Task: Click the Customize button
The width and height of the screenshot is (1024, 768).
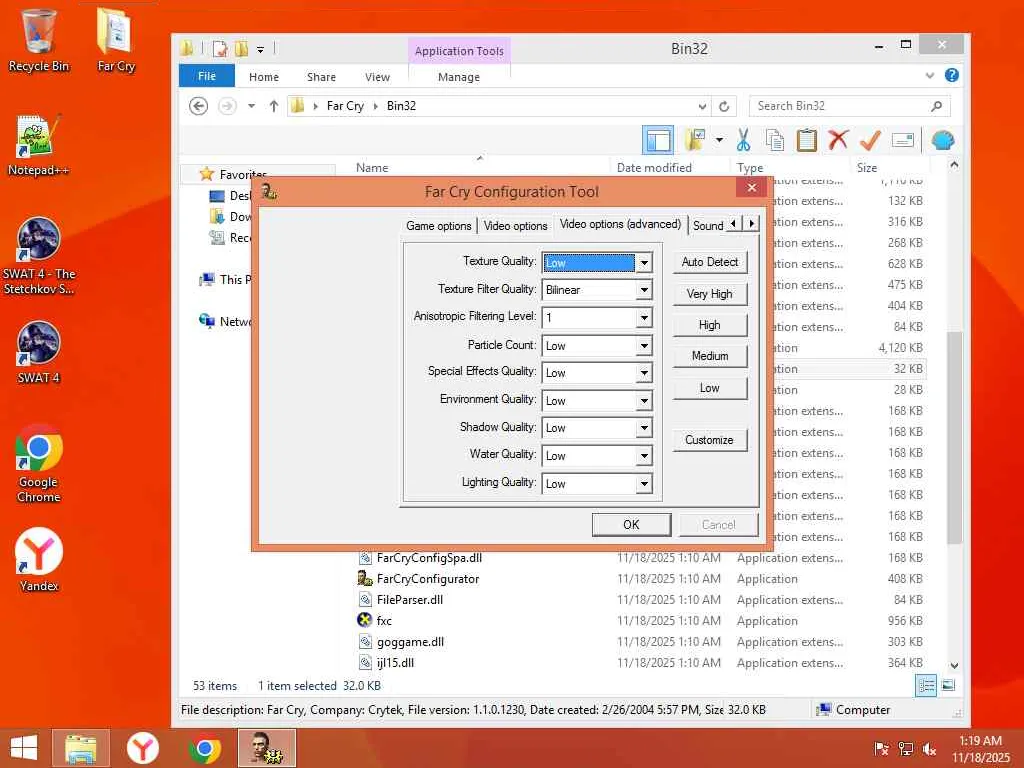Action: (710, 440)
